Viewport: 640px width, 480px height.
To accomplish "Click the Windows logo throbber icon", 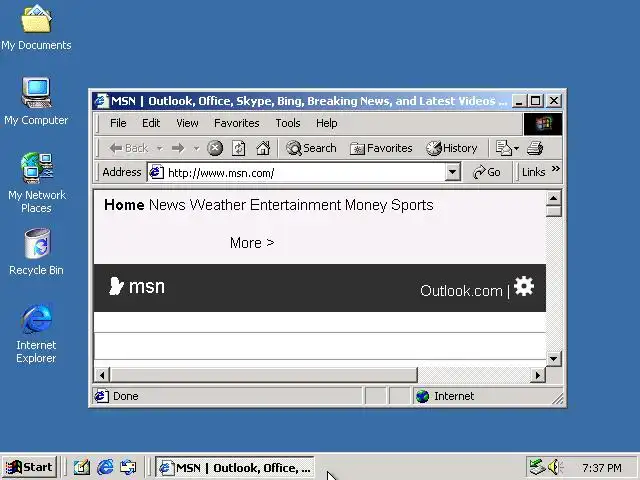I will click(543, 124).
